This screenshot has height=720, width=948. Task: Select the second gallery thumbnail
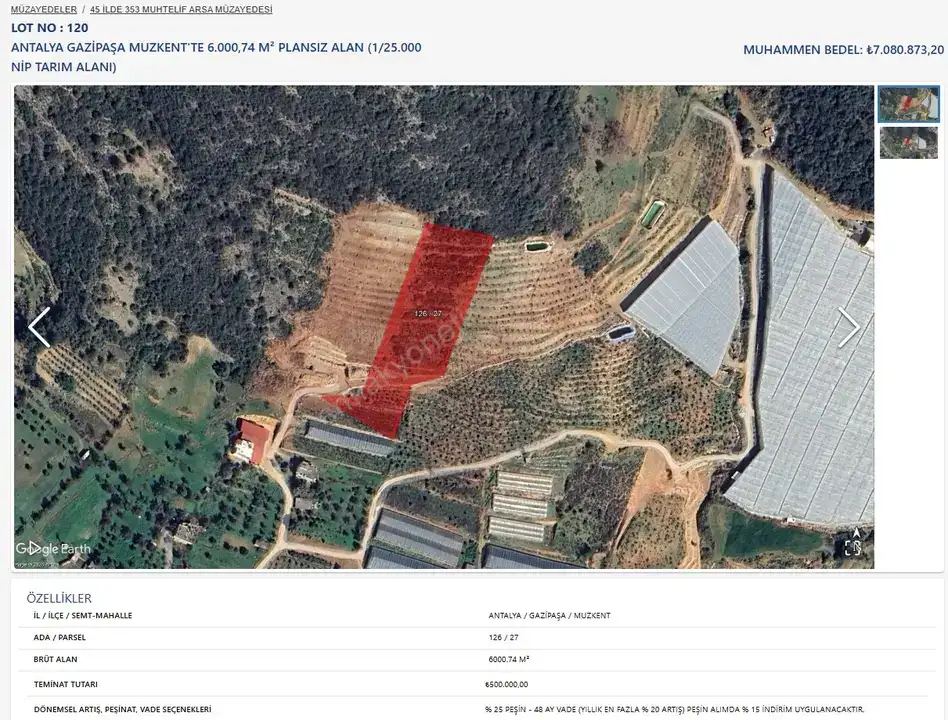point(909,143)
